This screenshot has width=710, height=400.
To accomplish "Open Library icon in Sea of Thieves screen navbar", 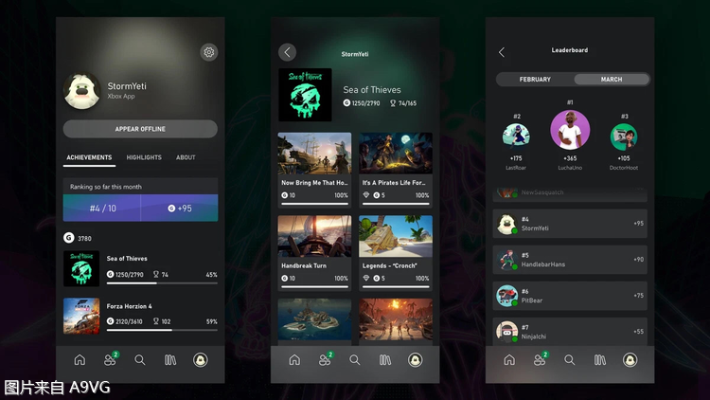I will [x=385, y=360].
